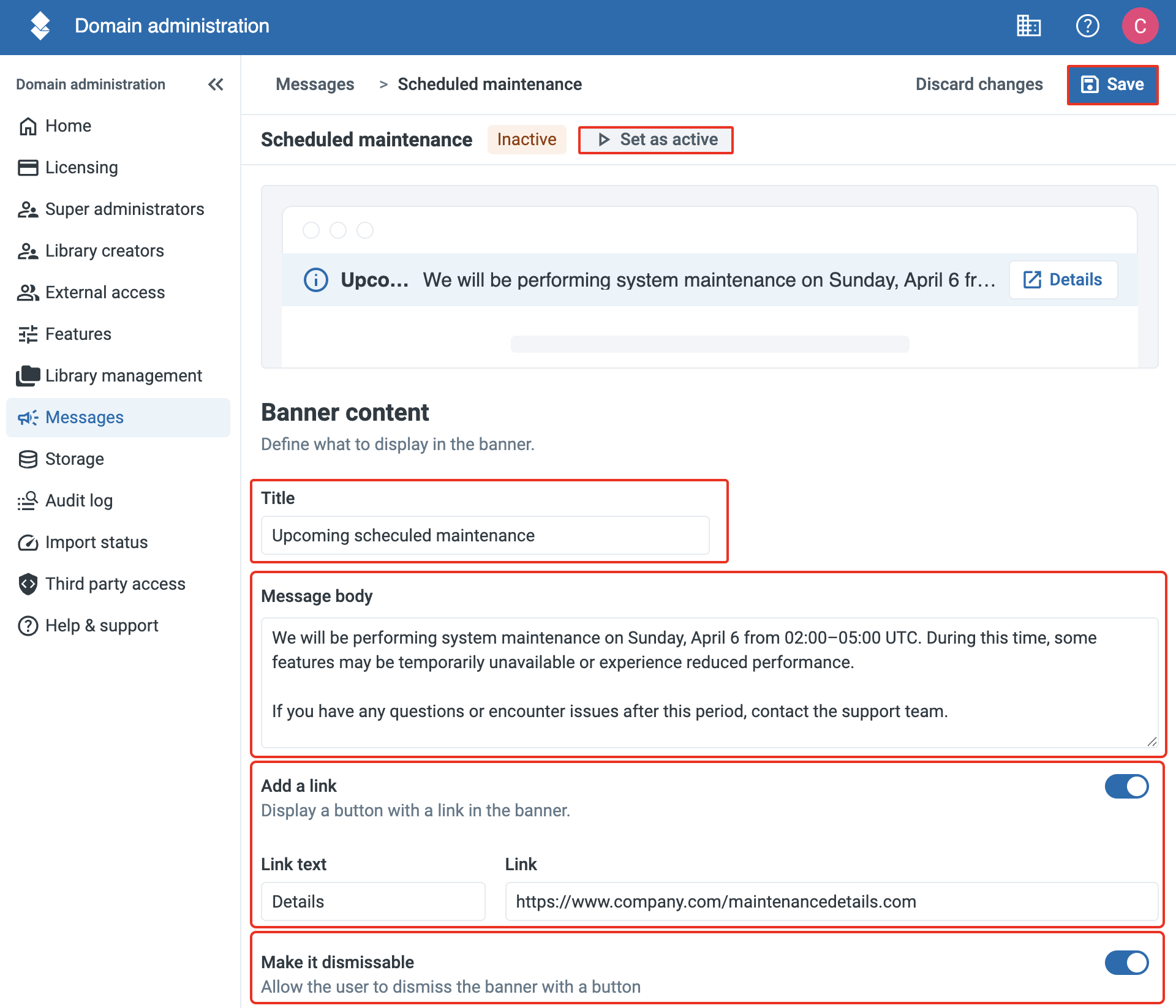Click the Home house icon
The height and width of the screenshot is (1008, 1176).
(x=28, y=126)
